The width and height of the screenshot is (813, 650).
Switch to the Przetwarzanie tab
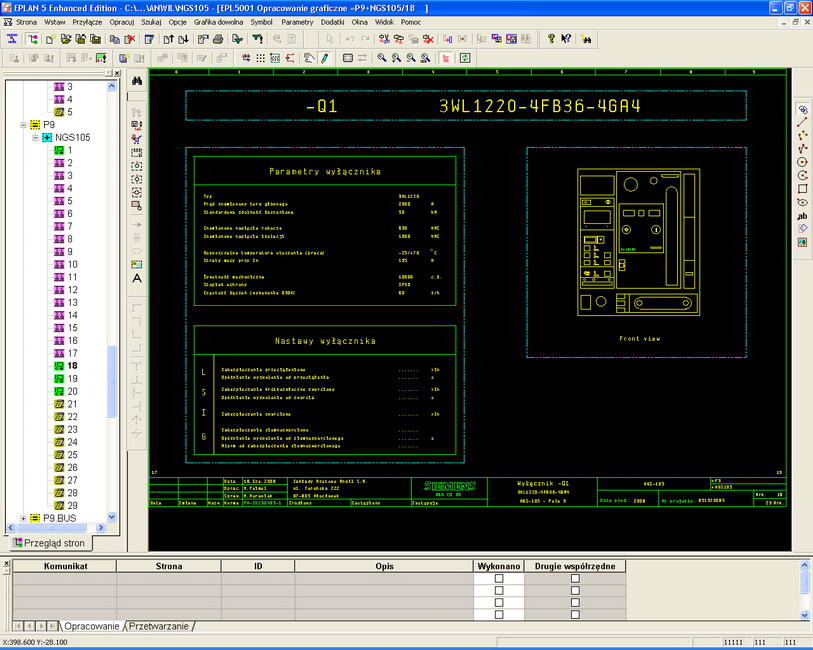(x=158, y=626)
